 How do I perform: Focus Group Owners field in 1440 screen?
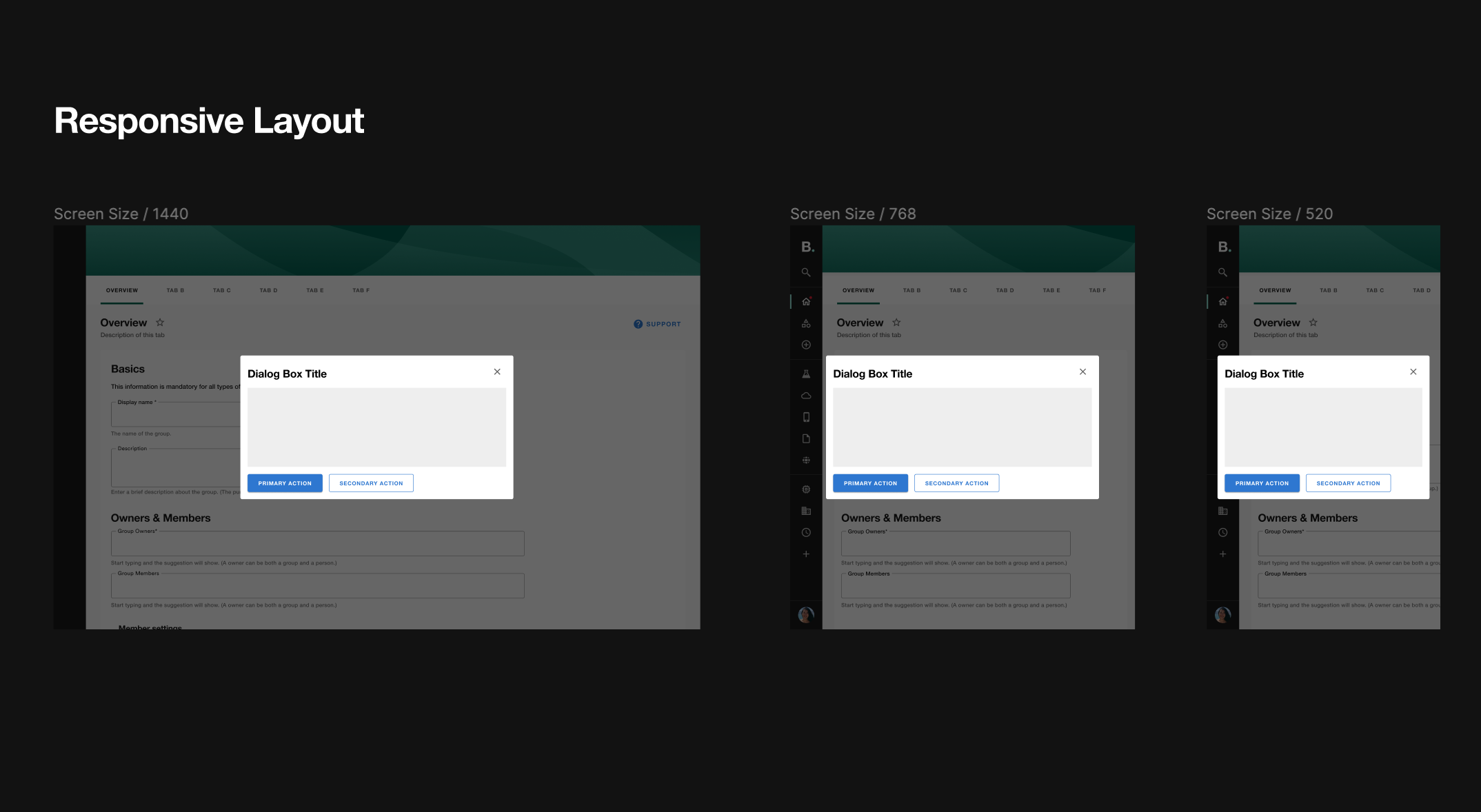(x=318, y=543)
